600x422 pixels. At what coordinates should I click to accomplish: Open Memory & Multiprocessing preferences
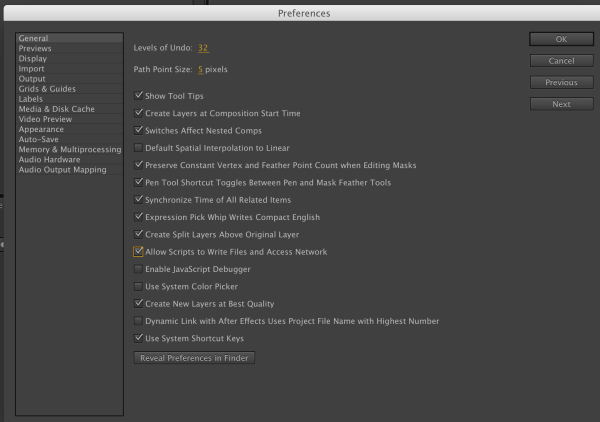tap(69, 149)
